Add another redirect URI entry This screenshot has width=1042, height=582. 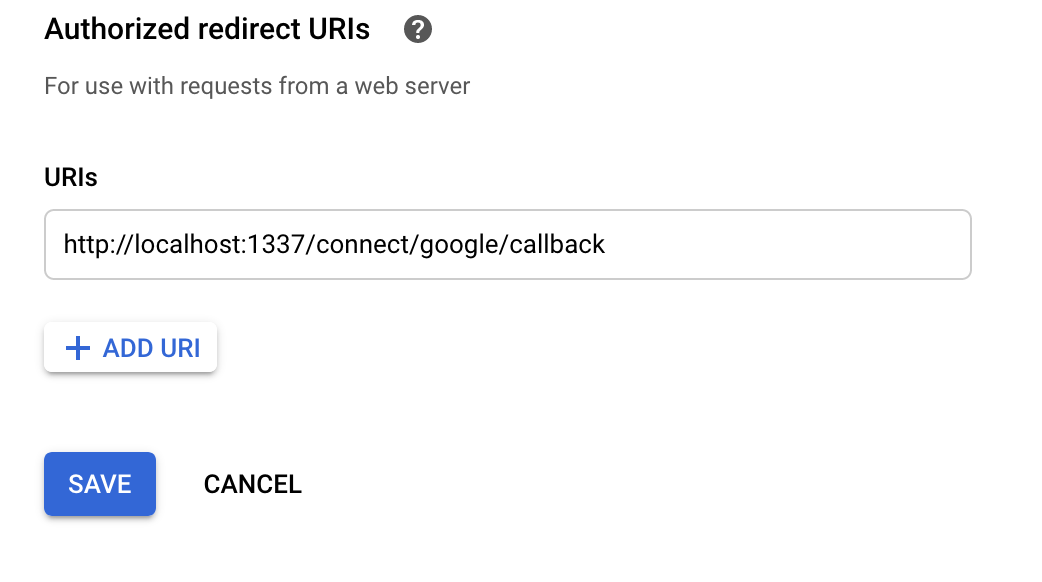(130, 347)
